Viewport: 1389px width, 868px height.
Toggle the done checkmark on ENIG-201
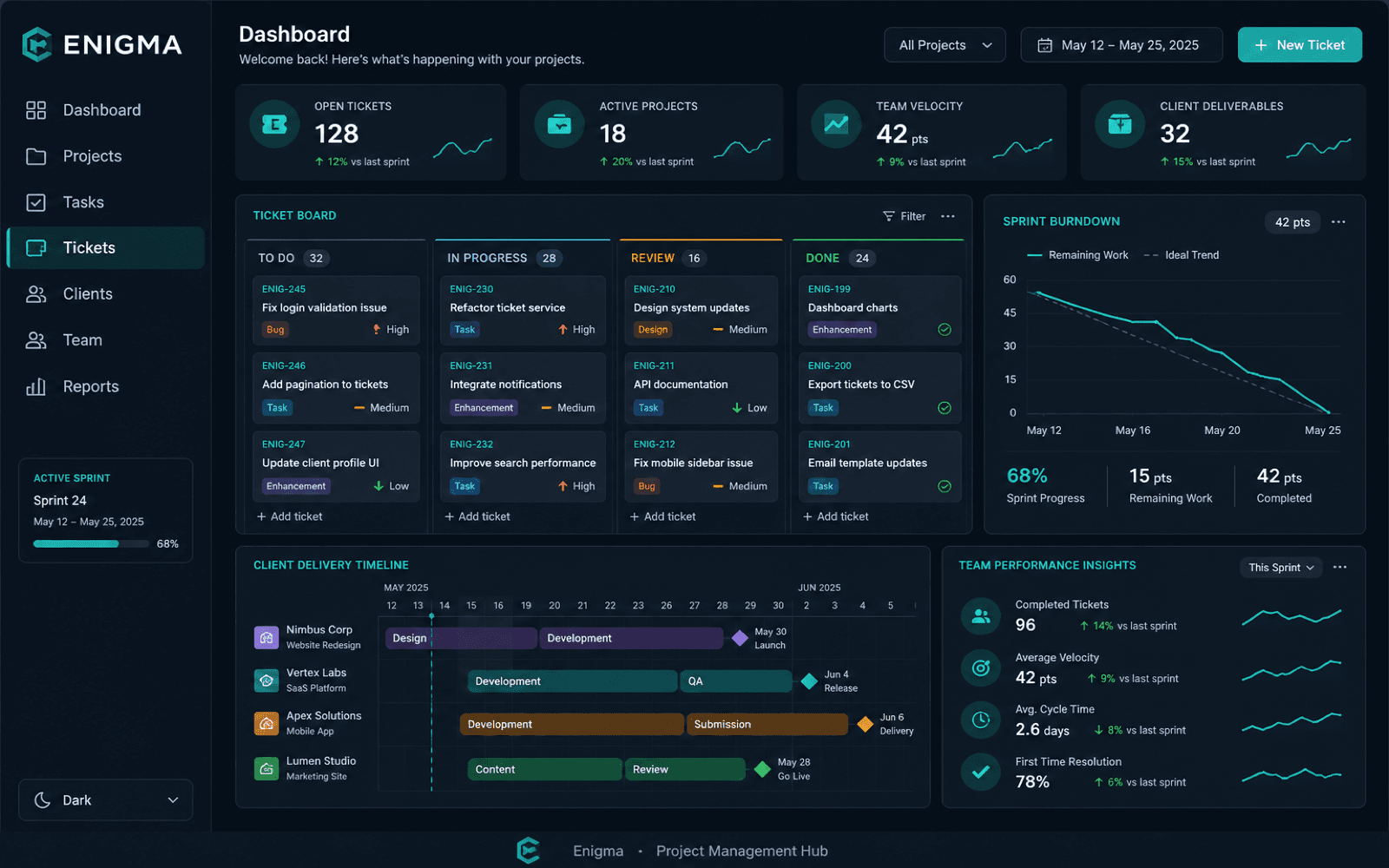point(945,486)
